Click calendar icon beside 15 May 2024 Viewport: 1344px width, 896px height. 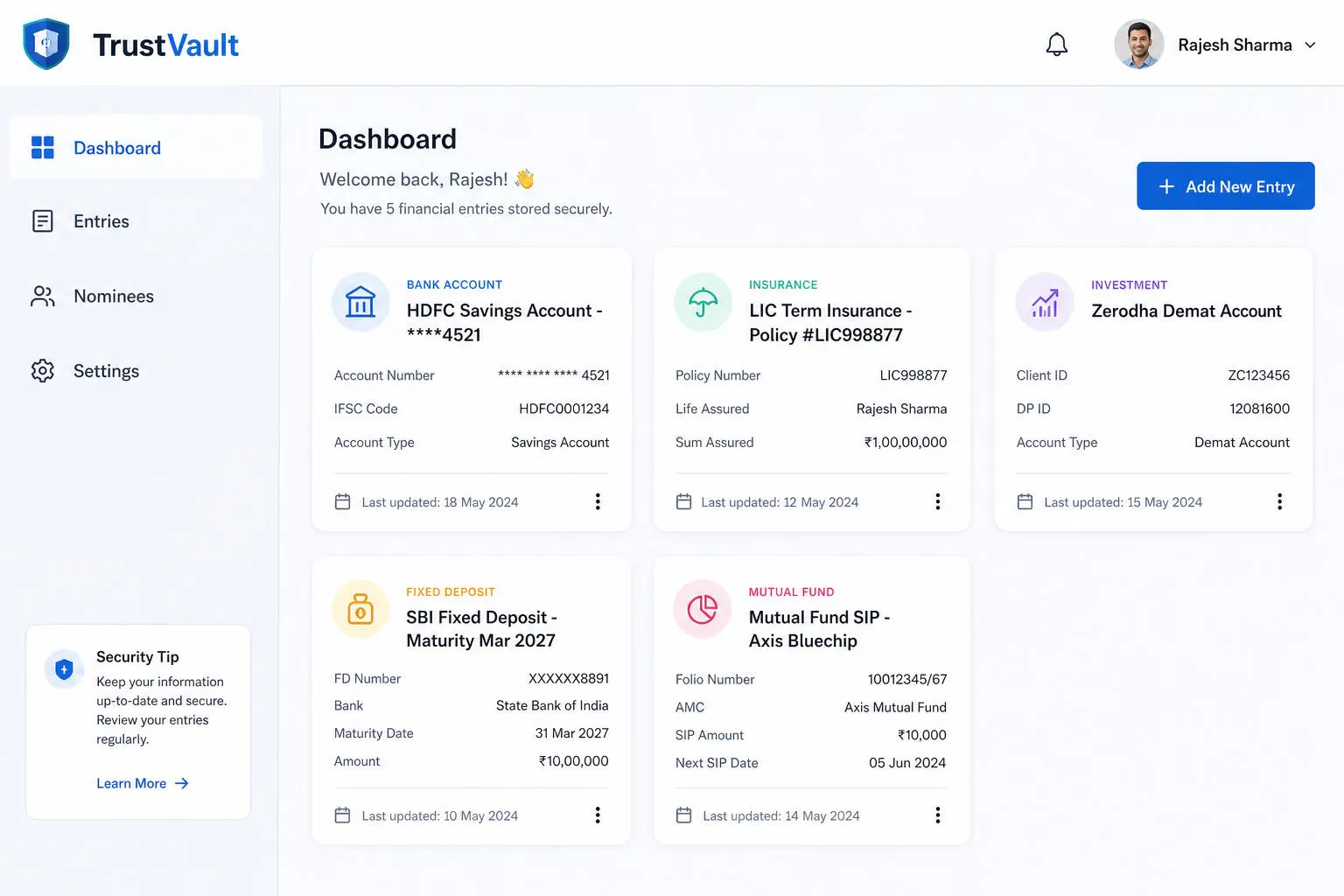1025,501
